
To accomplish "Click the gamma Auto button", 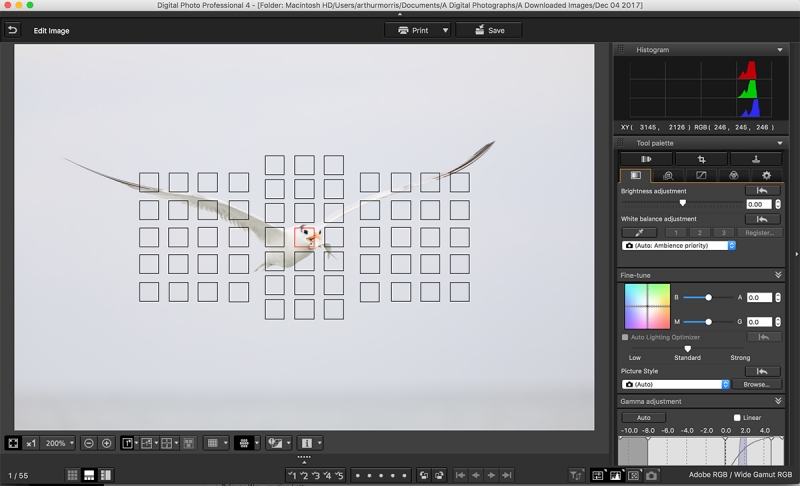I will (x=643, y=417).
